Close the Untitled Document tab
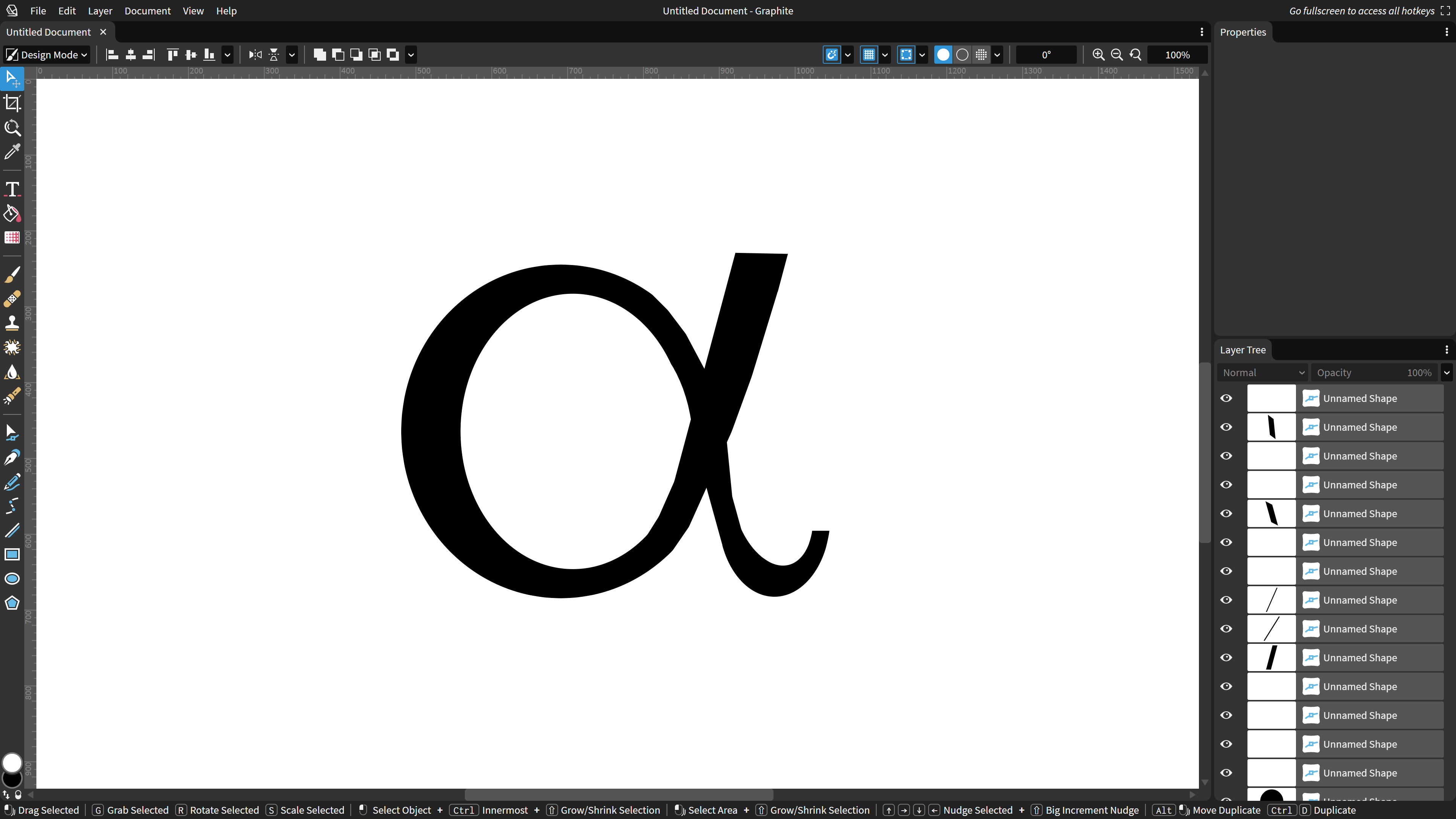Screen dimensions: 1456x819 [x=103, y=32]
